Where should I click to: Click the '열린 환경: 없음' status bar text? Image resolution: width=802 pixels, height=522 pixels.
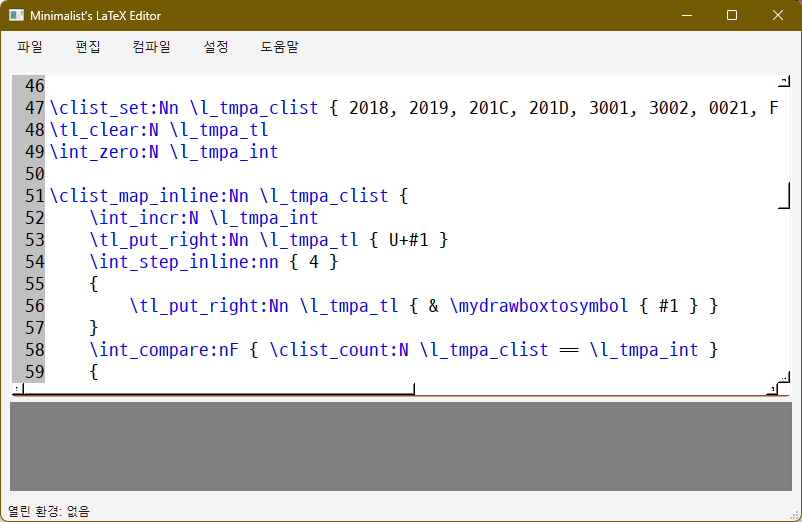point(49,511)
